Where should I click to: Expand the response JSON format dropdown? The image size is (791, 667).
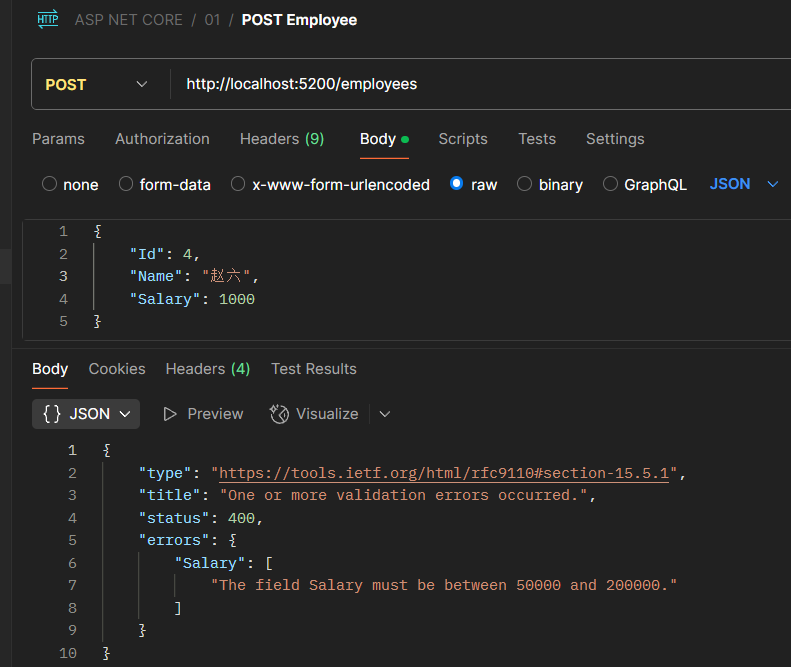(x=125, y=414)
